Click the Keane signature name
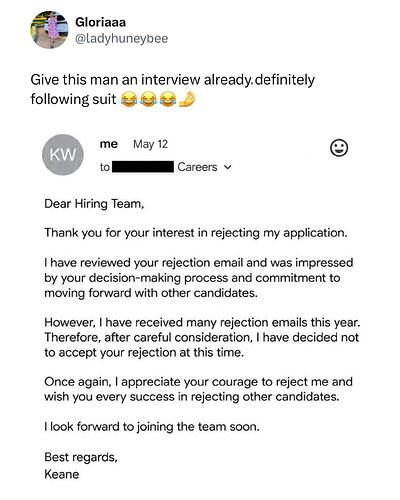 pyautogui.click(x=62, y=474)
